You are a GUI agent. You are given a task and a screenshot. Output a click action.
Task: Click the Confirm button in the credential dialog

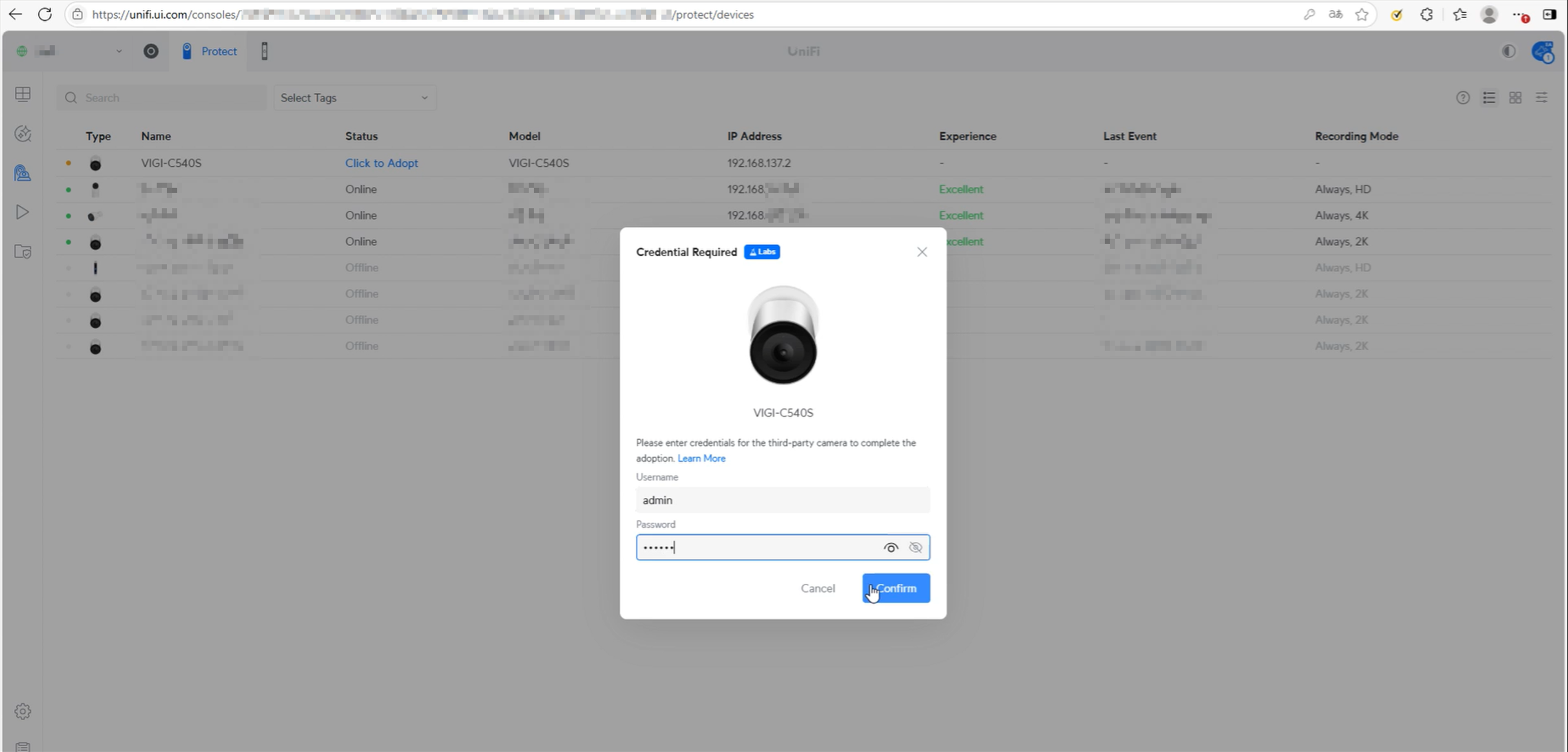(896, 588)
